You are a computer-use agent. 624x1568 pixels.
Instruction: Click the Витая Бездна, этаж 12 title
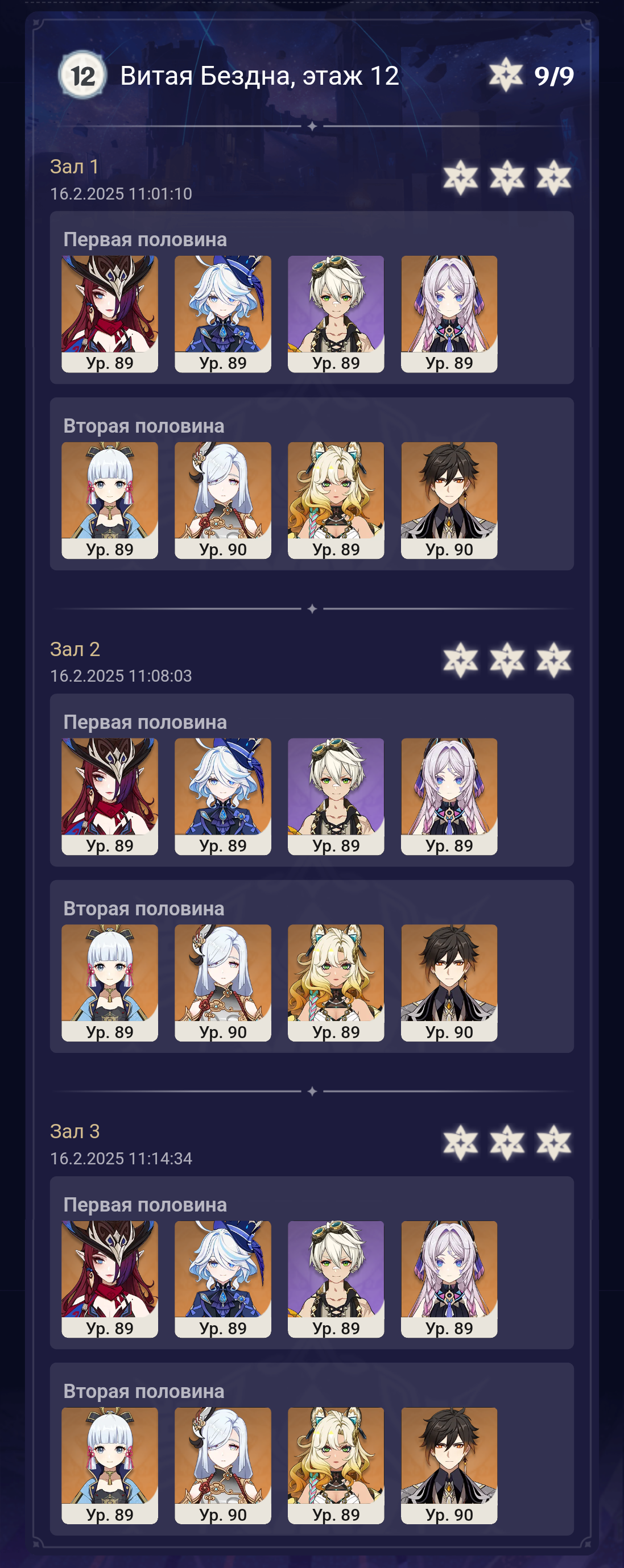tap(259, 76)
